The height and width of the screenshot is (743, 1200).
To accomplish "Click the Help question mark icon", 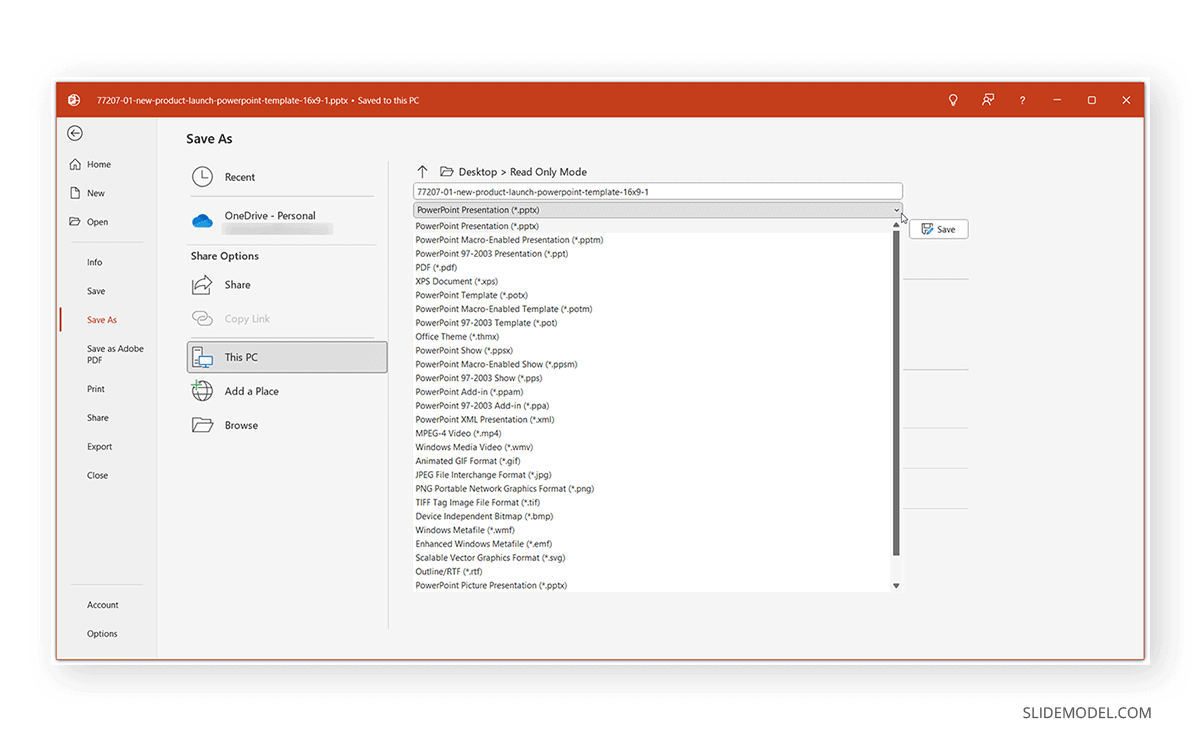I will 1022,100.
